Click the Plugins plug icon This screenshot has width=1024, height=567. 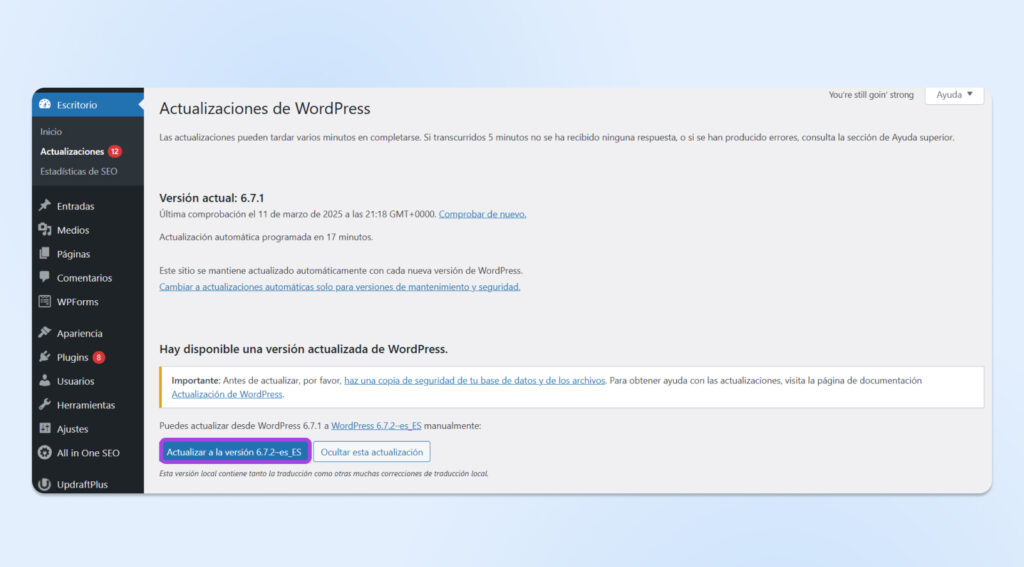click(44, 357)
